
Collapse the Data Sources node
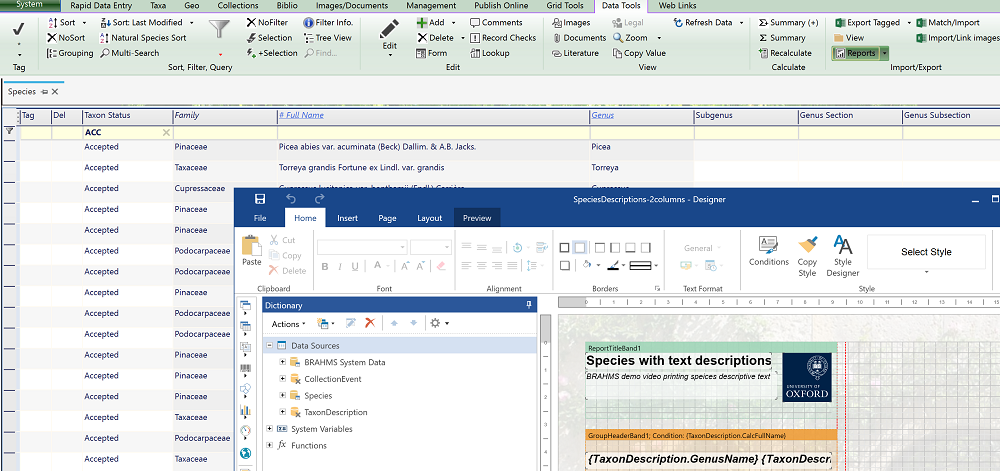(x=269, y=345)
